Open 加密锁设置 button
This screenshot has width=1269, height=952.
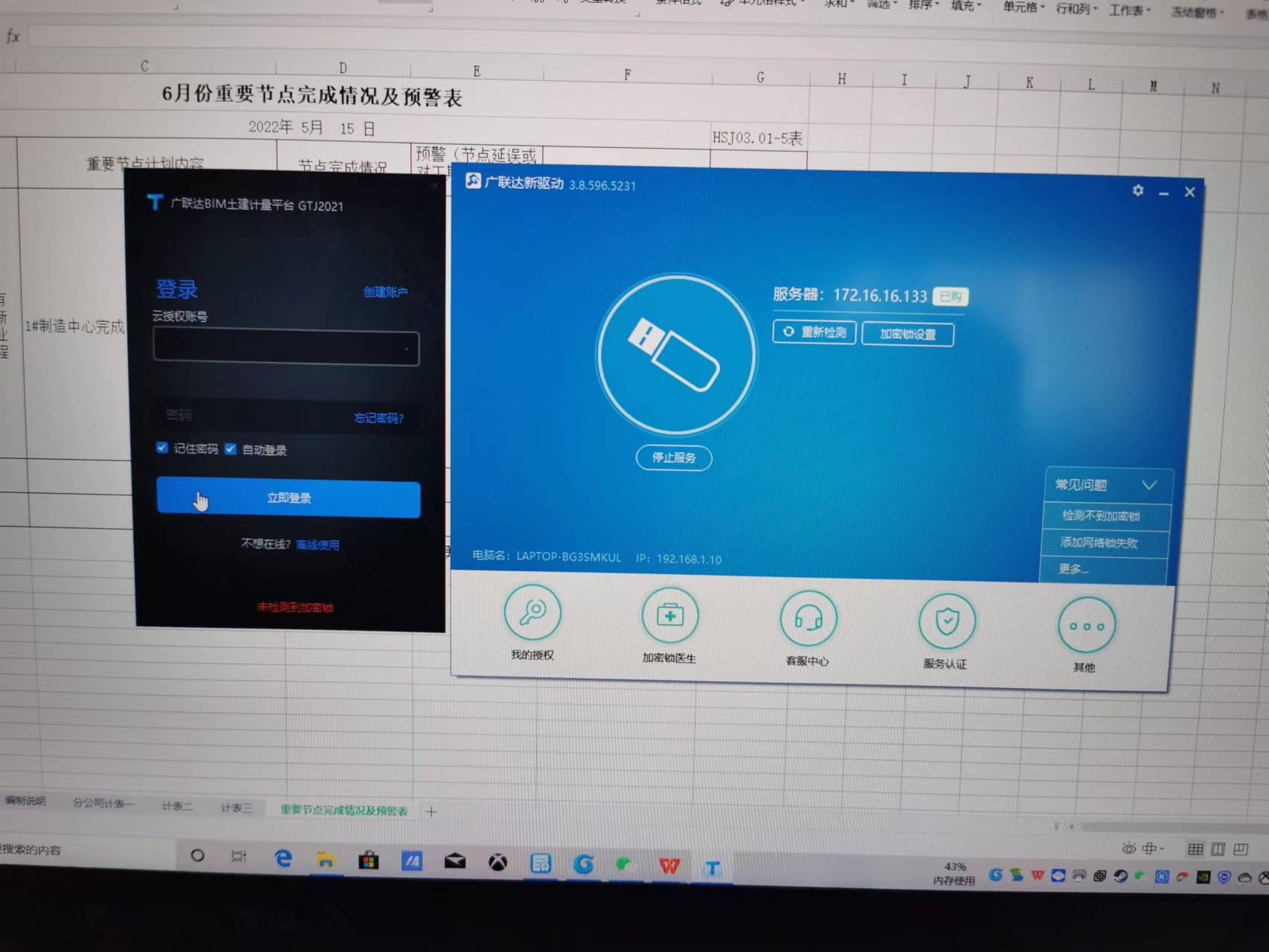click(907, 334)
